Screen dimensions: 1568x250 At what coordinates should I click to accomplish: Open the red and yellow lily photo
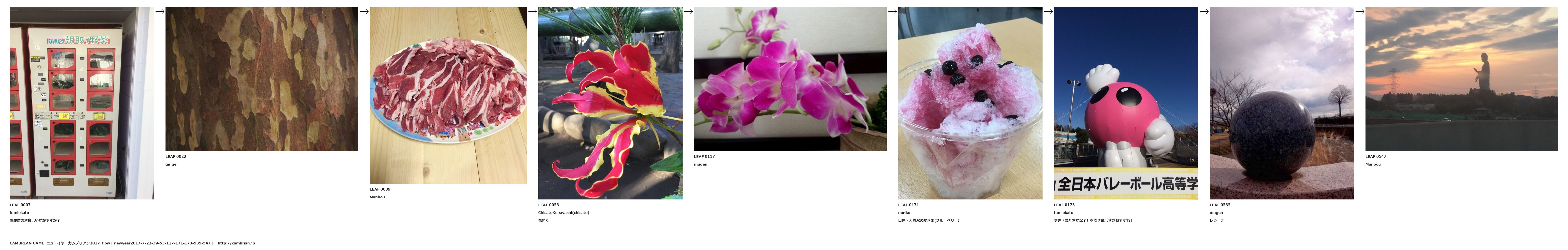point(610,103)
